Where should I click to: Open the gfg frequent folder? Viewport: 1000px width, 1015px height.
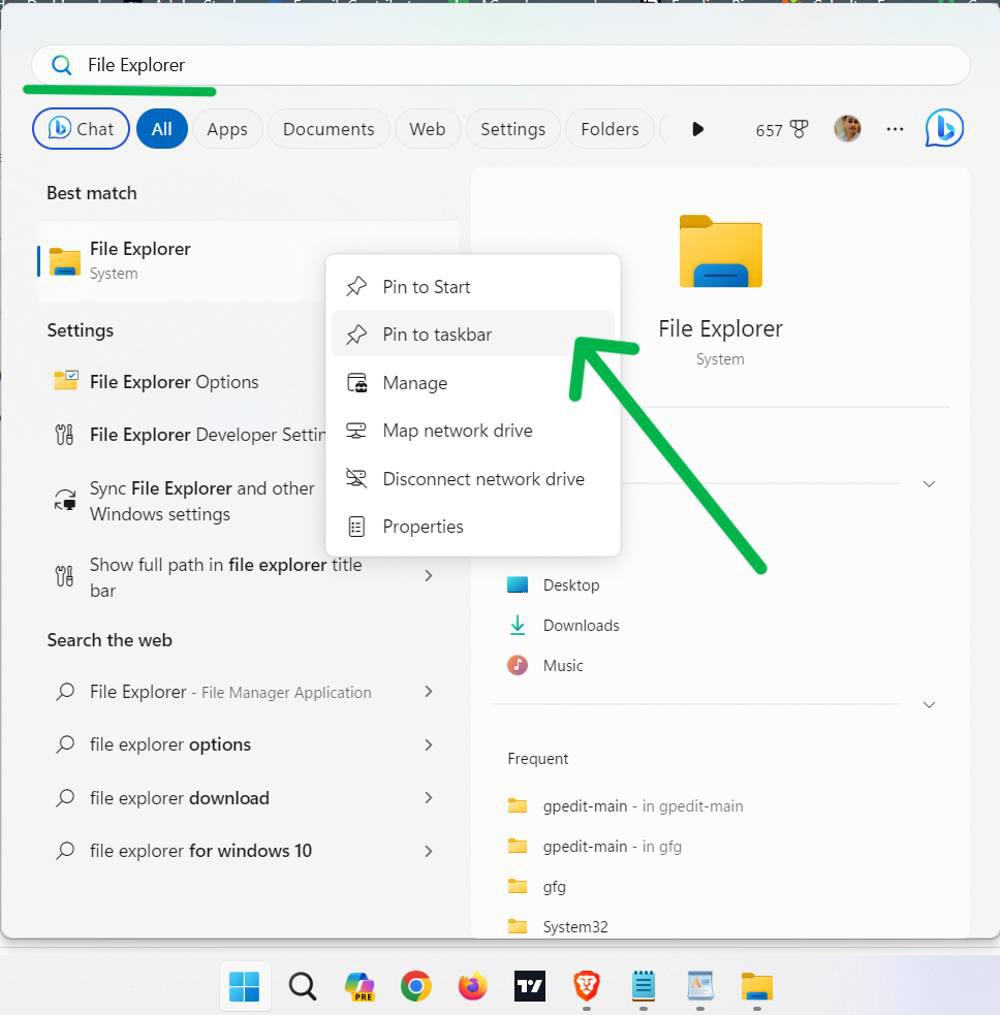537,886
